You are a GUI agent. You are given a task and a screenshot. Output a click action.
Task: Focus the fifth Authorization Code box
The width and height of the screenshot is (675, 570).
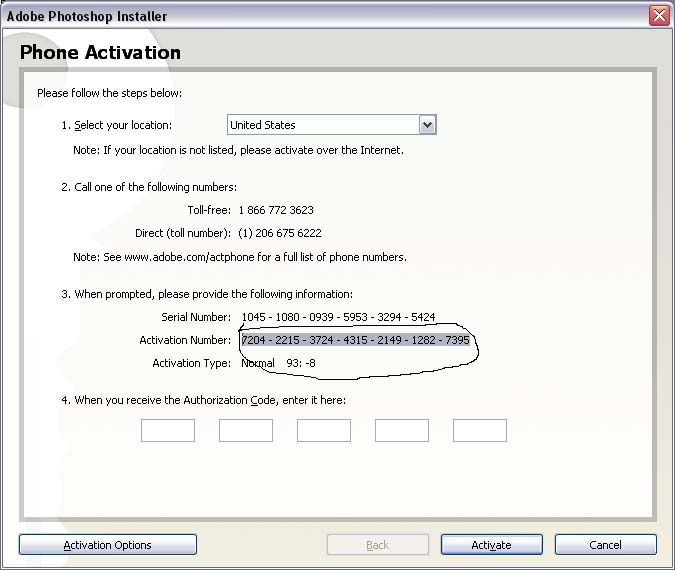click(480, 431)
